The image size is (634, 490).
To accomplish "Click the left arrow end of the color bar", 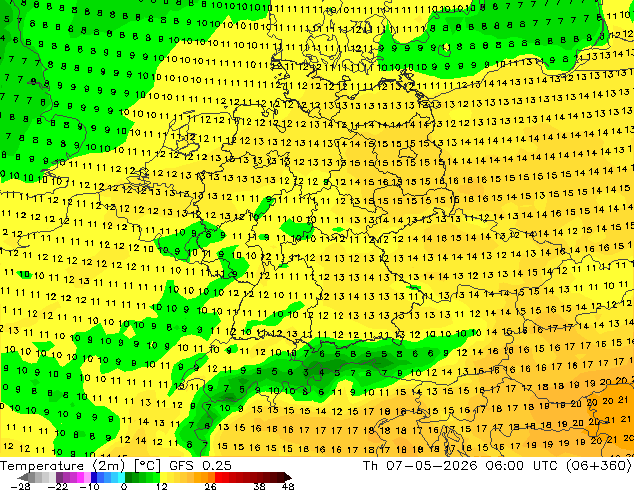I will click(23, 477).
